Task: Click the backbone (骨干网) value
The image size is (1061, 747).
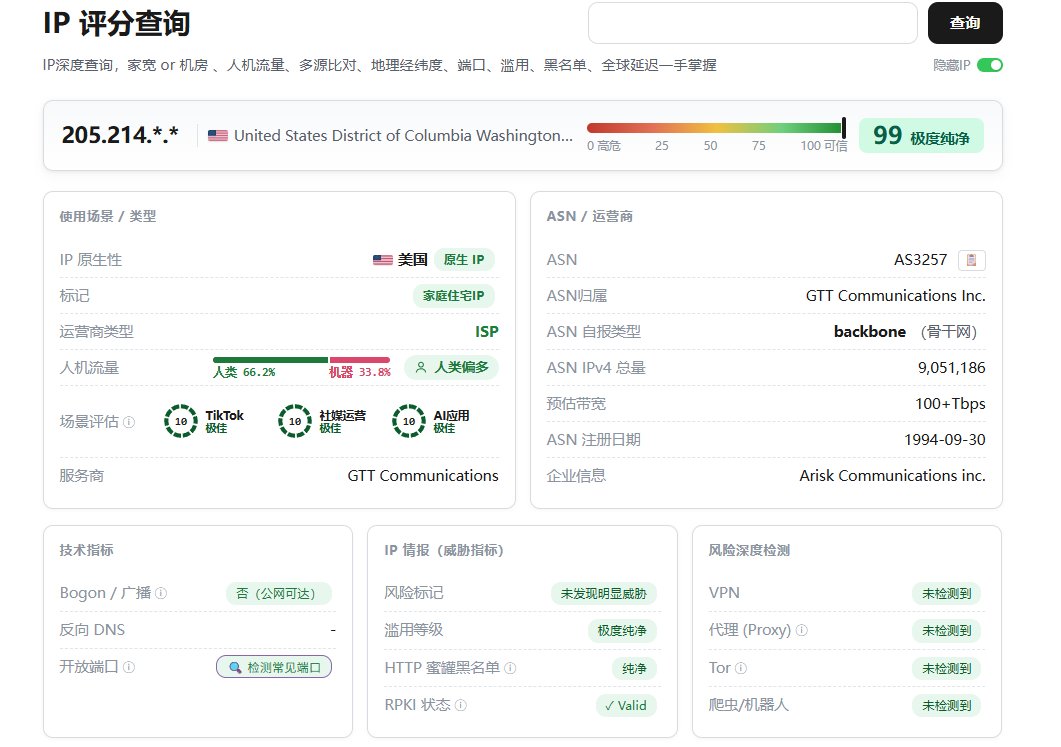Action: click(905, 332)
